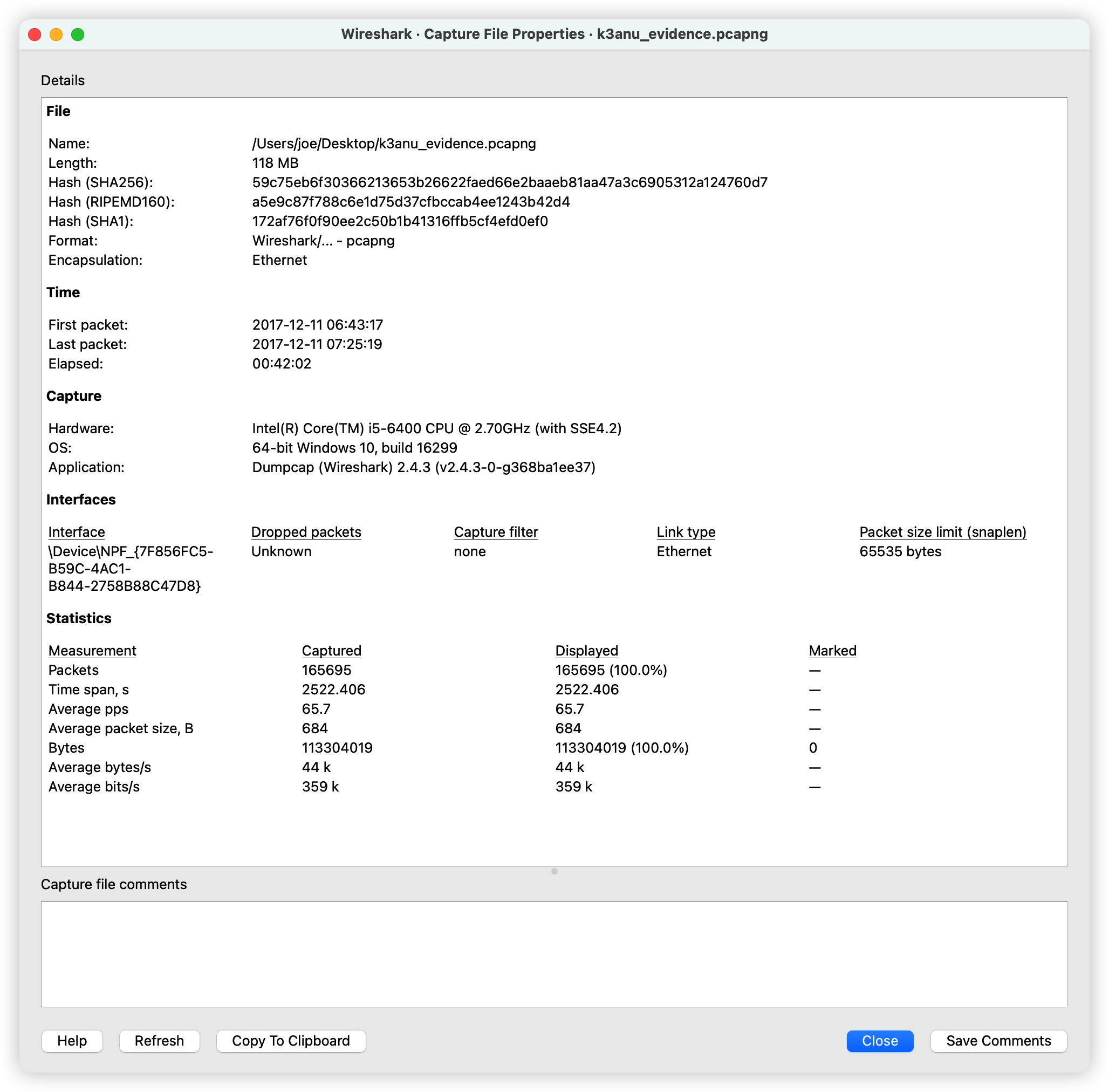Click the Marked Bytes value 0
The height and width of the screenshot is (1092, 1109).
[x=812, y=748]
